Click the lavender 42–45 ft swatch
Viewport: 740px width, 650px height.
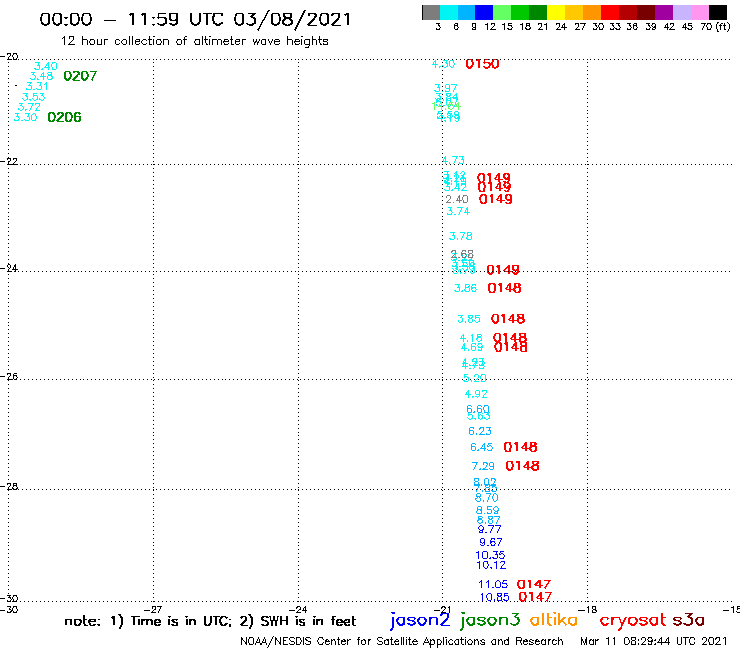click(x=682, y=12)
